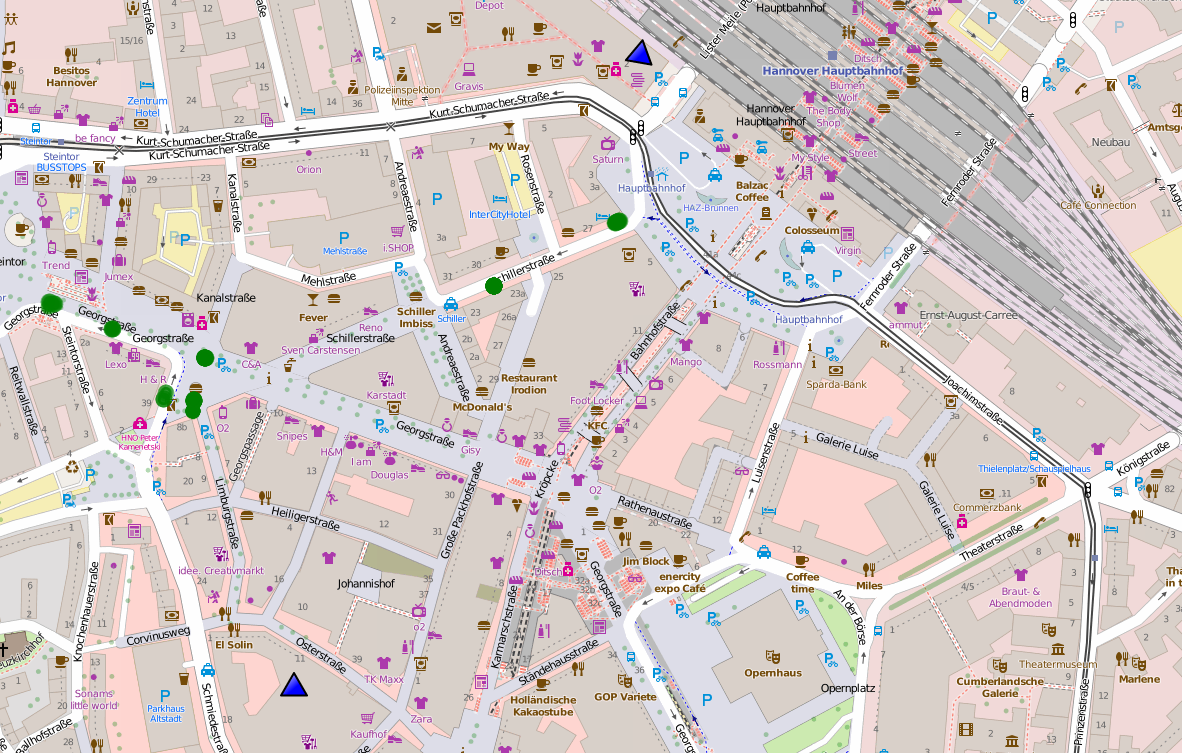Screen dimensions: 1182x753
Task: Click the recycling icon
Action: pos(72,467)
